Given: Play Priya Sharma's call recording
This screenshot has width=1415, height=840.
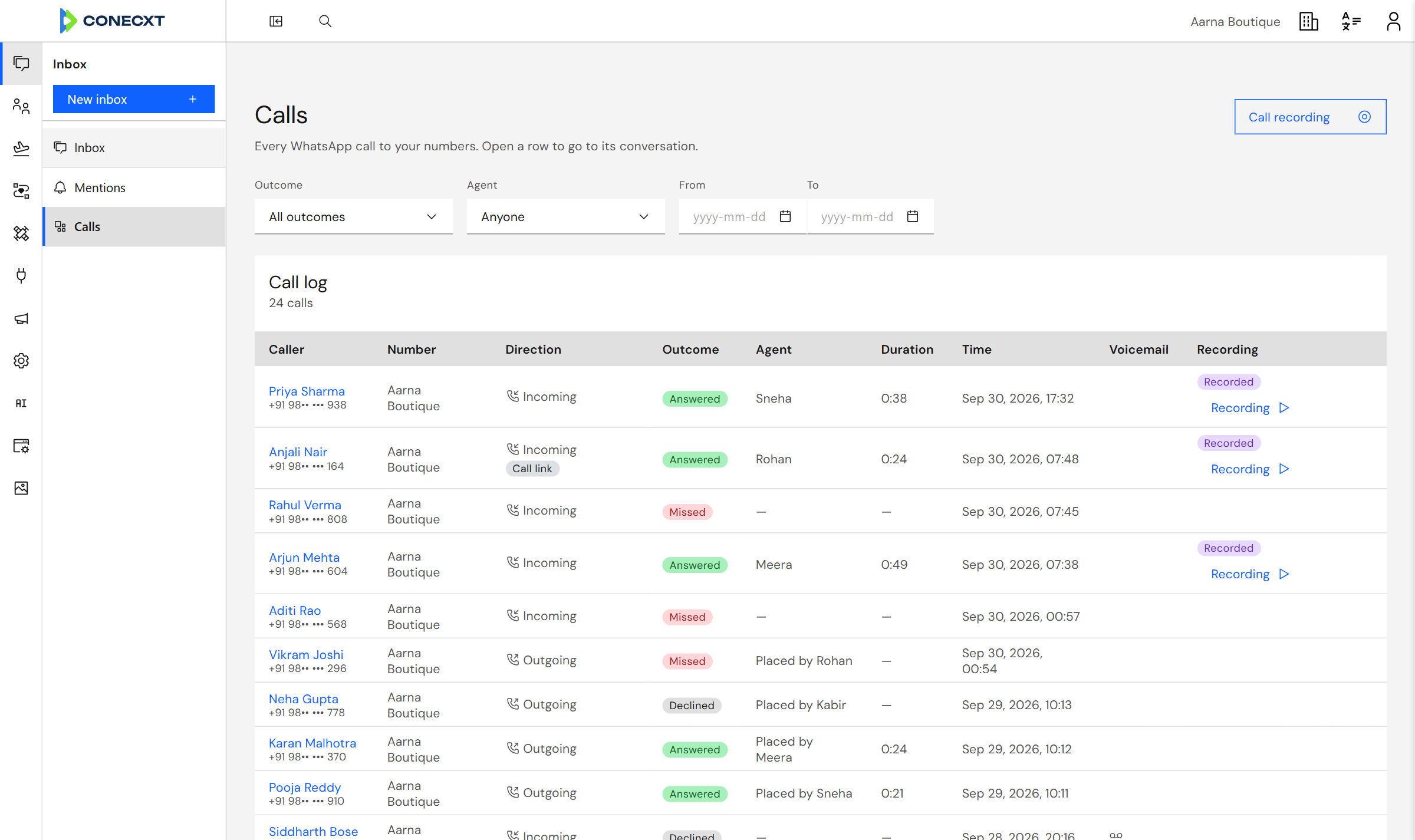Looking at the screenshot, I should 1250,408.
